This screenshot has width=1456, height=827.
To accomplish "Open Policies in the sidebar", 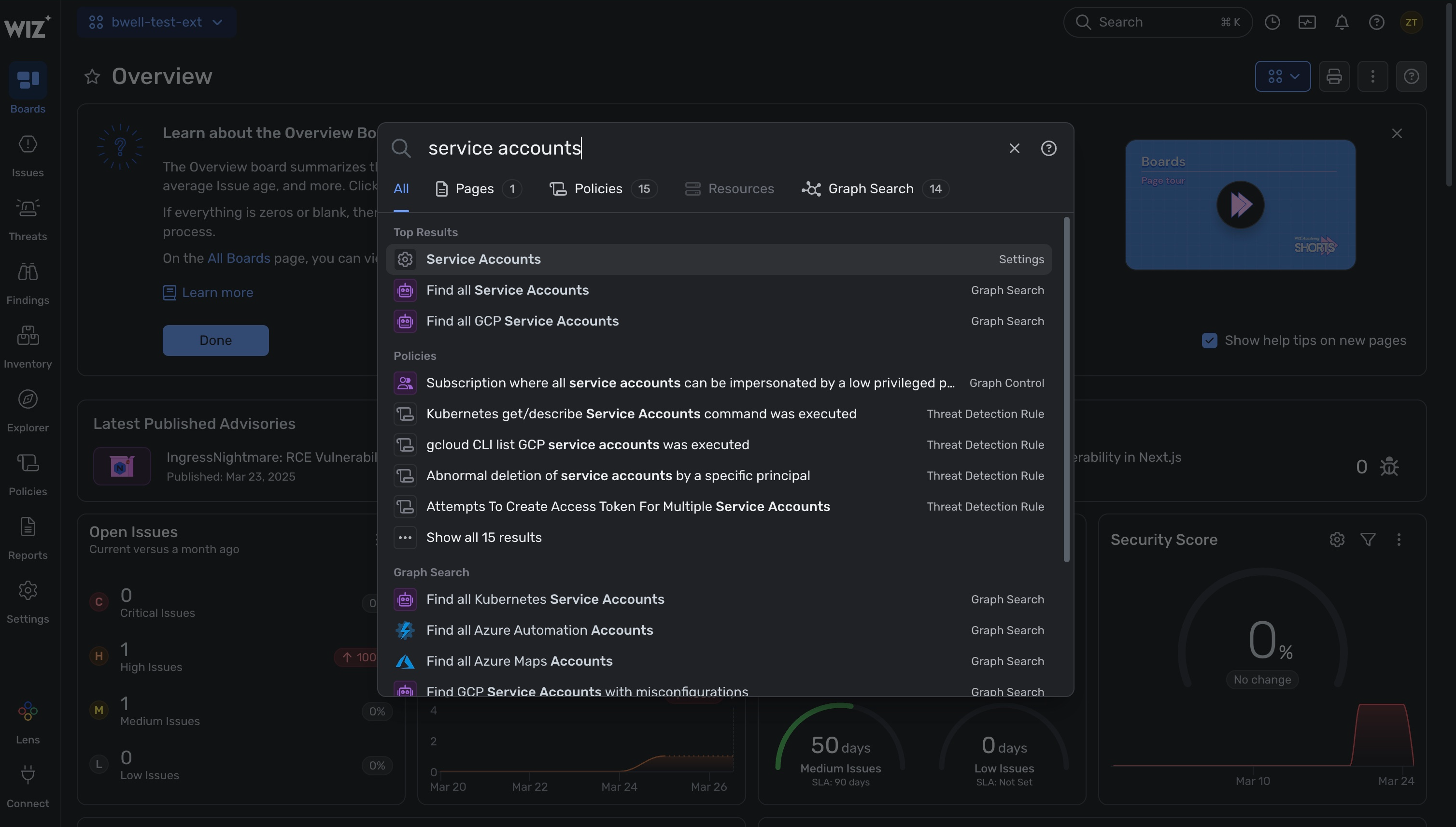I will click(x=28, y=474).
